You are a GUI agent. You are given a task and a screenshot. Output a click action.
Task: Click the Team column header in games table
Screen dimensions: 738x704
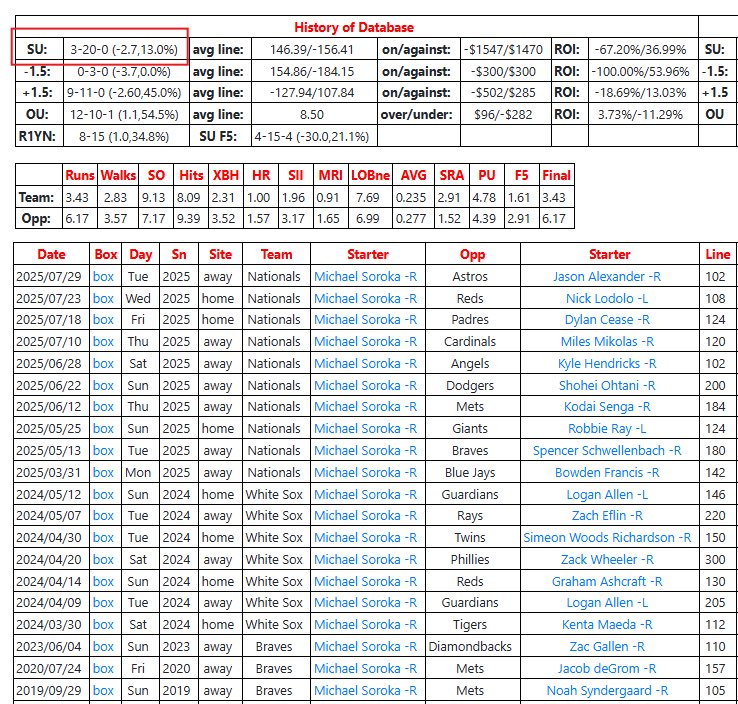(276, 254)
